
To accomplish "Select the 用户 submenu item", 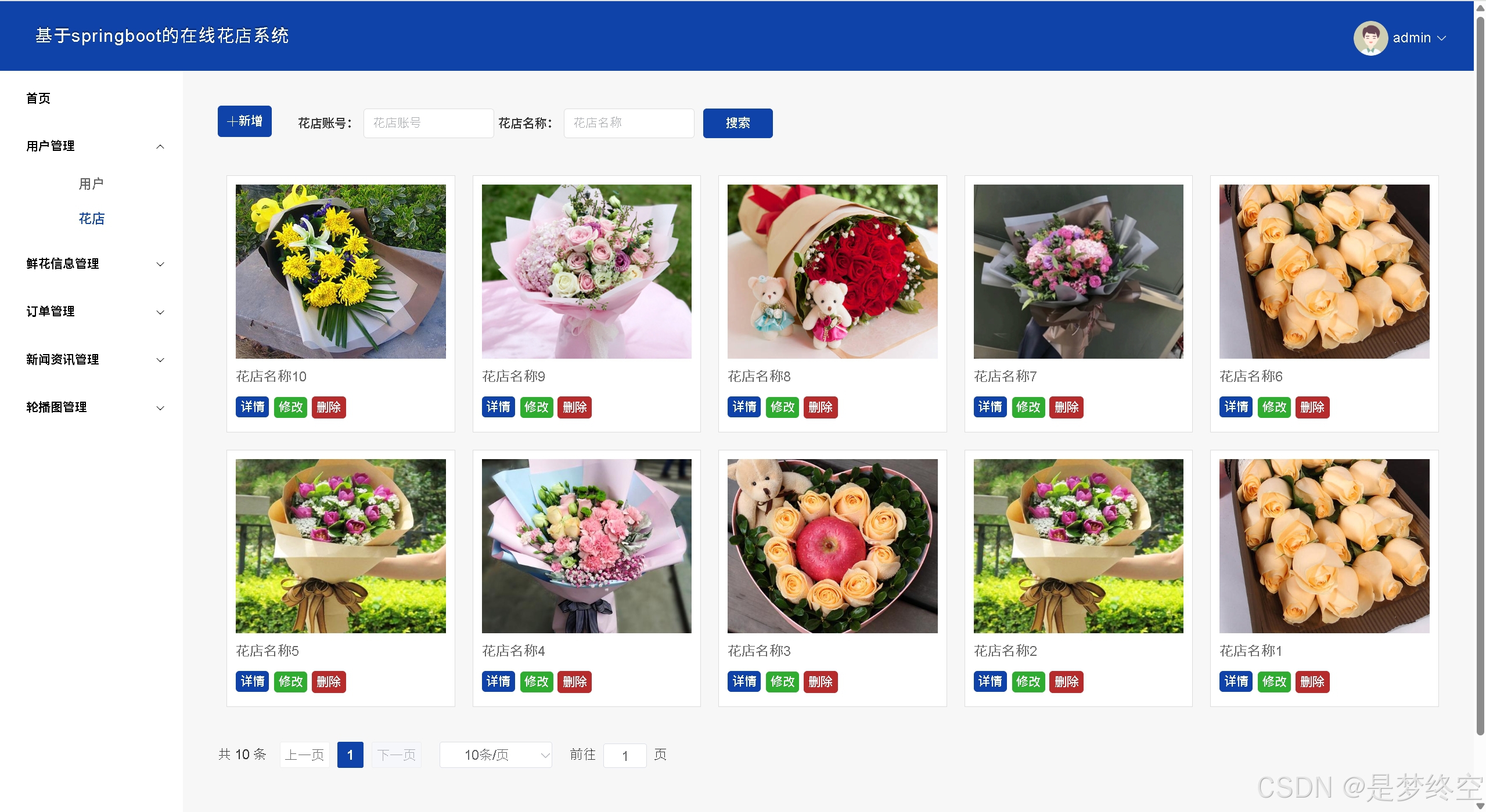I will (91, 184).
